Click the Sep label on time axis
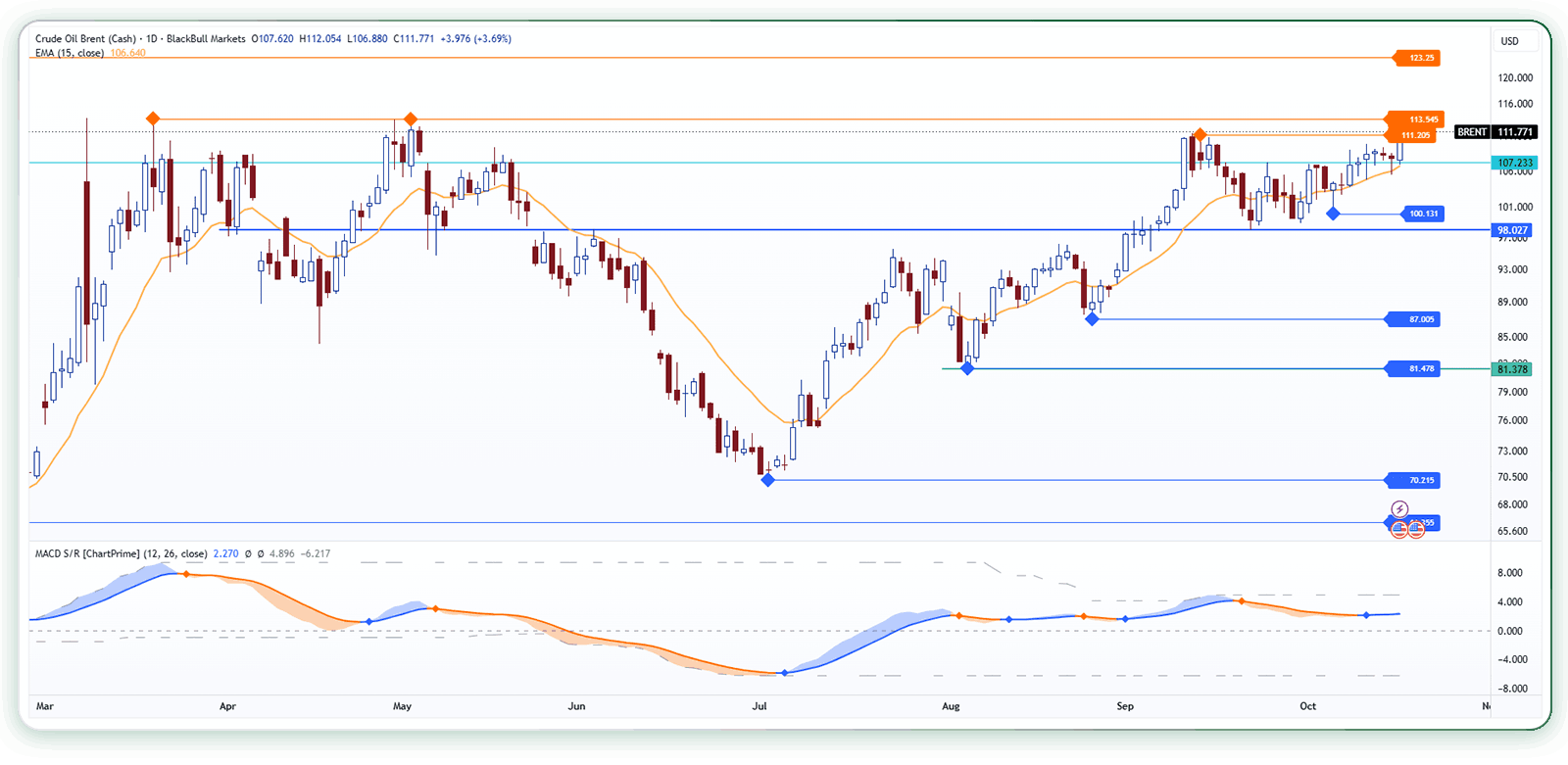Screen dimensions: 1568x765 (1125, 706)
